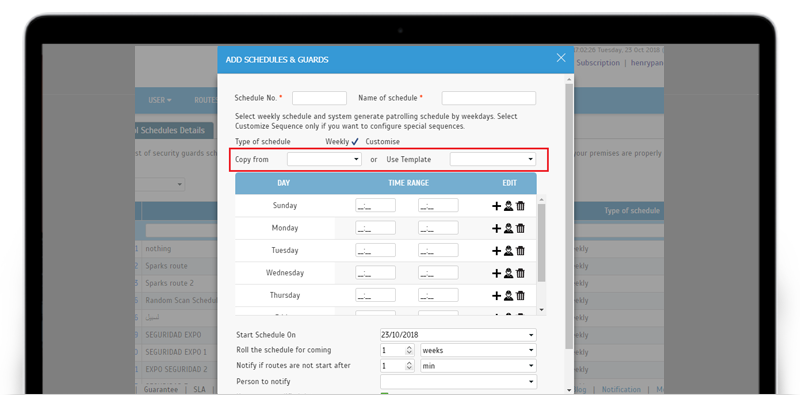The width and height of the screenshot is (800, 395).
Task: Assign a guard to the Thursday schedule
Action: pyautogui.click(x=508, y=295)
